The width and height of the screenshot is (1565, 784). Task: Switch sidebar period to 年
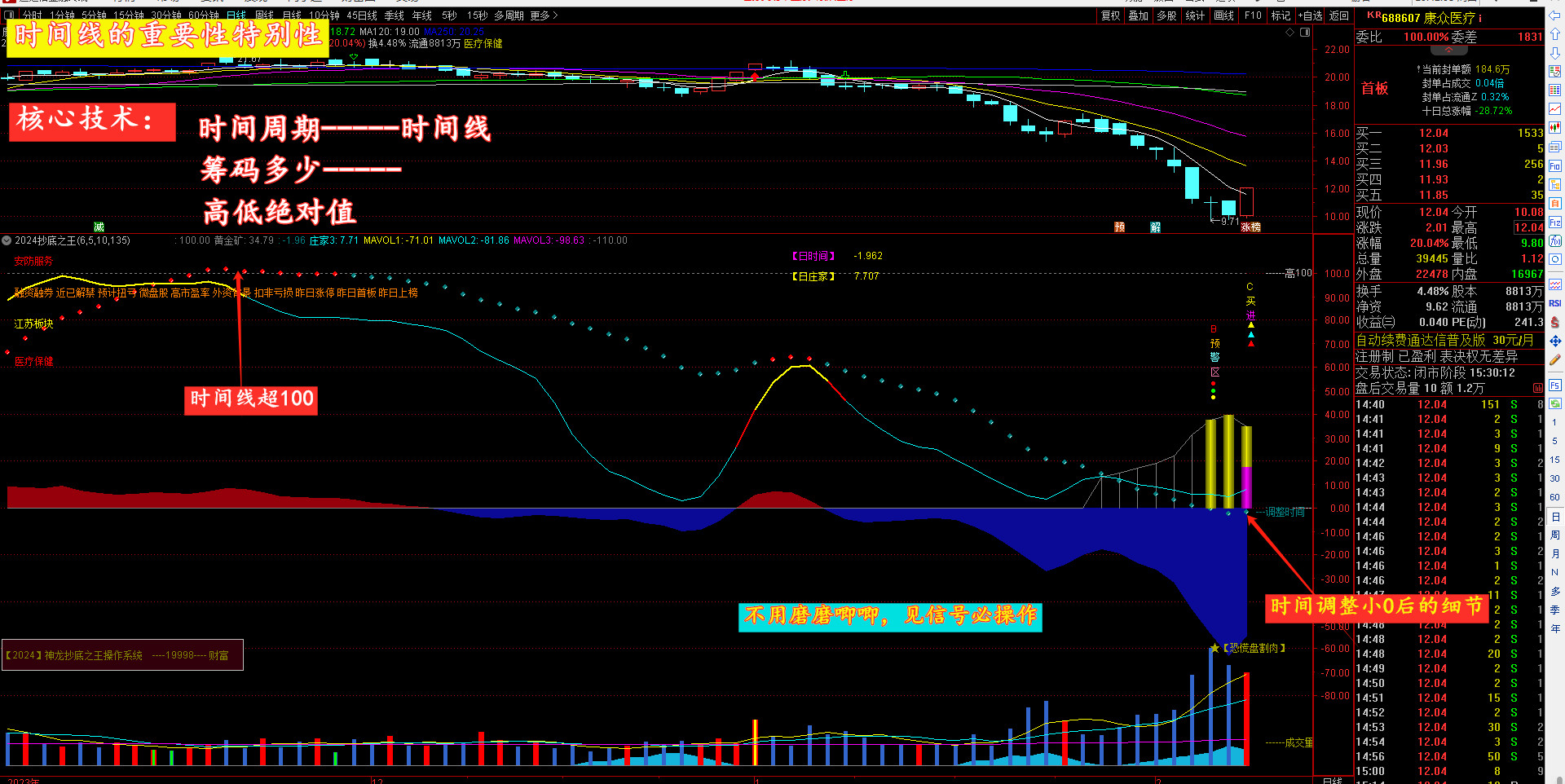pyautogui.click(x=1555, y=629)
